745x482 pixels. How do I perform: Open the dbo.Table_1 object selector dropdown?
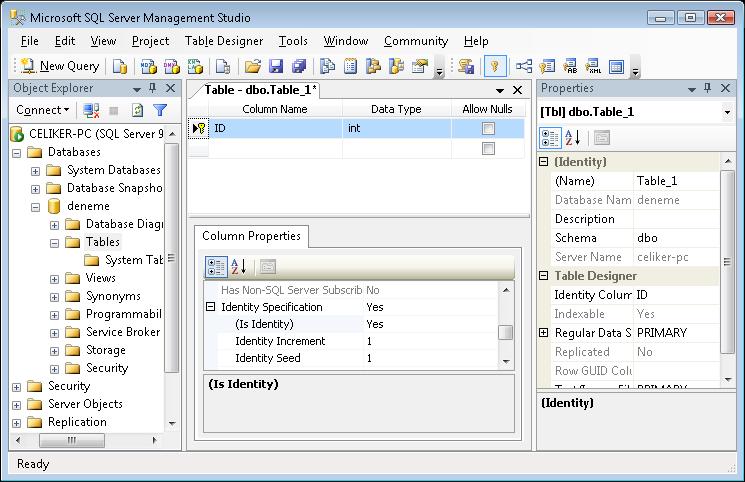[727, 113]
